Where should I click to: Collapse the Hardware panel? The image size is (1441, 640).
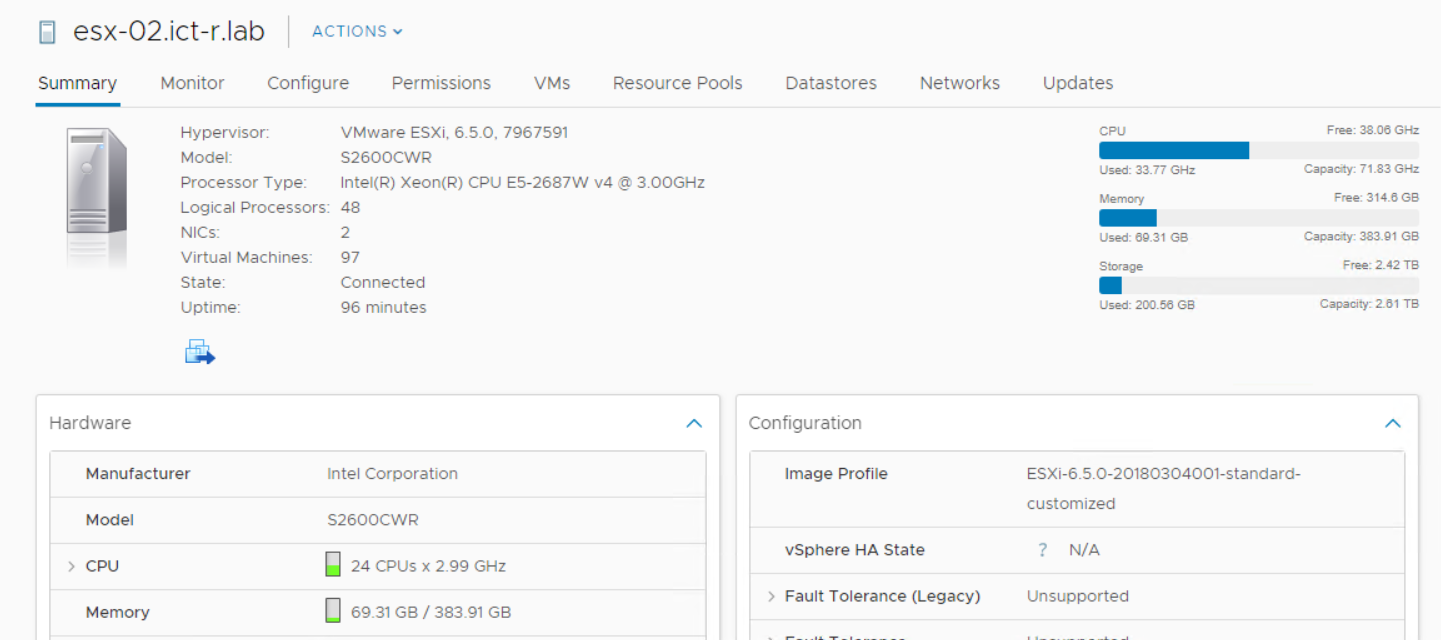click(694, 423)
